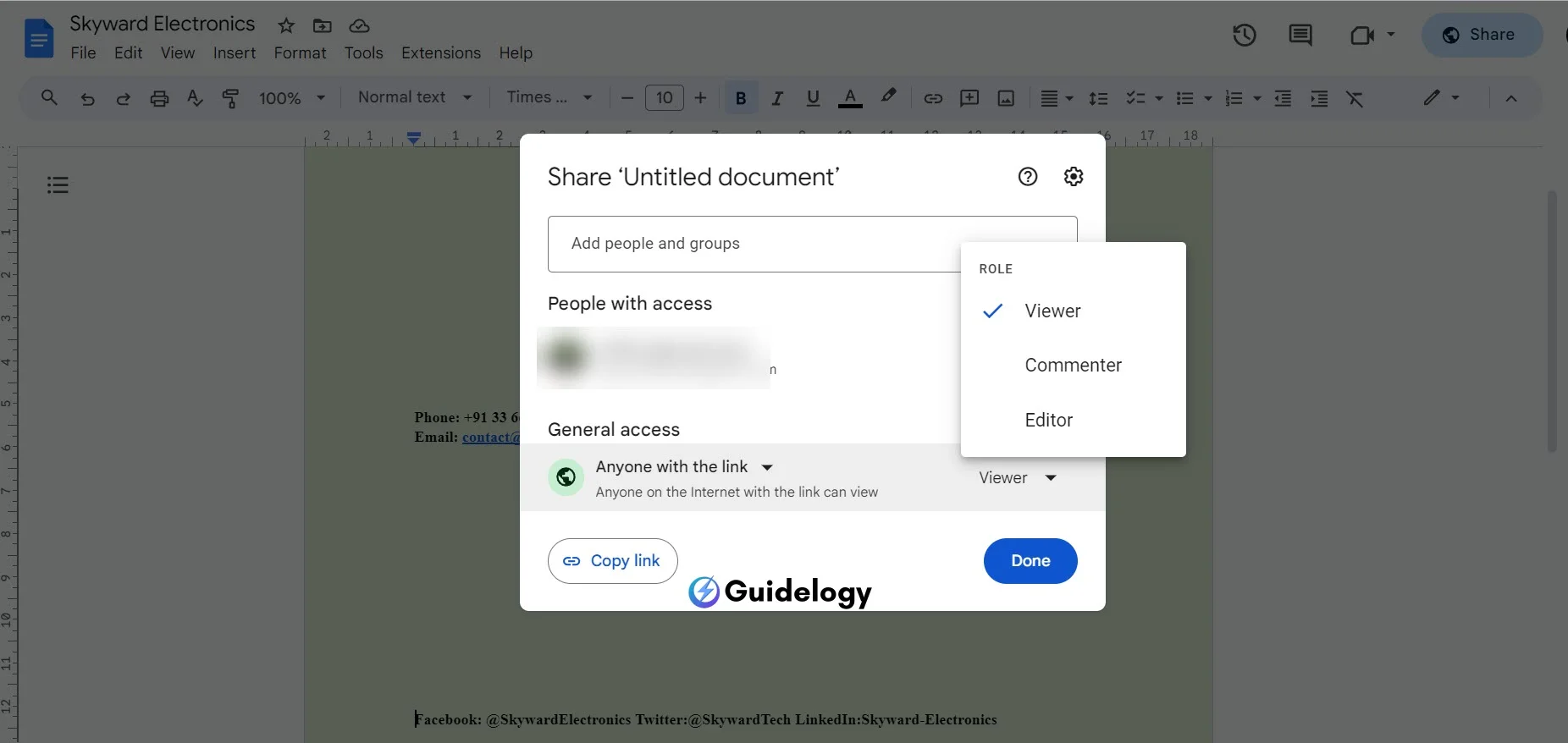1568x743 pixels.
Task: Click the Google Docs home icon
Action: point(39,38)
